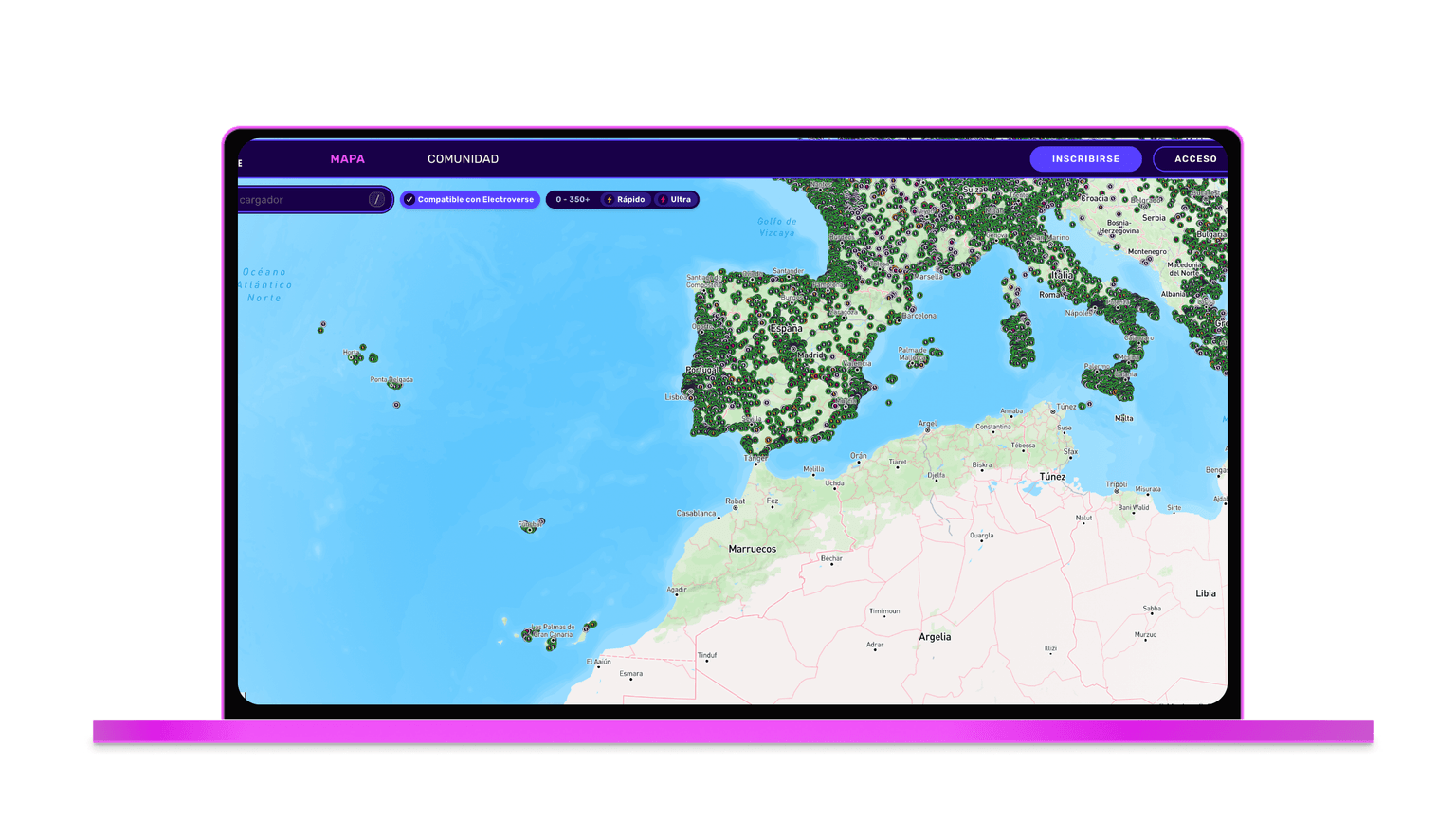Screen dimensions: 1456x819
Task: Select the charger marker on Lanzarote island
Action: [593, 624]
